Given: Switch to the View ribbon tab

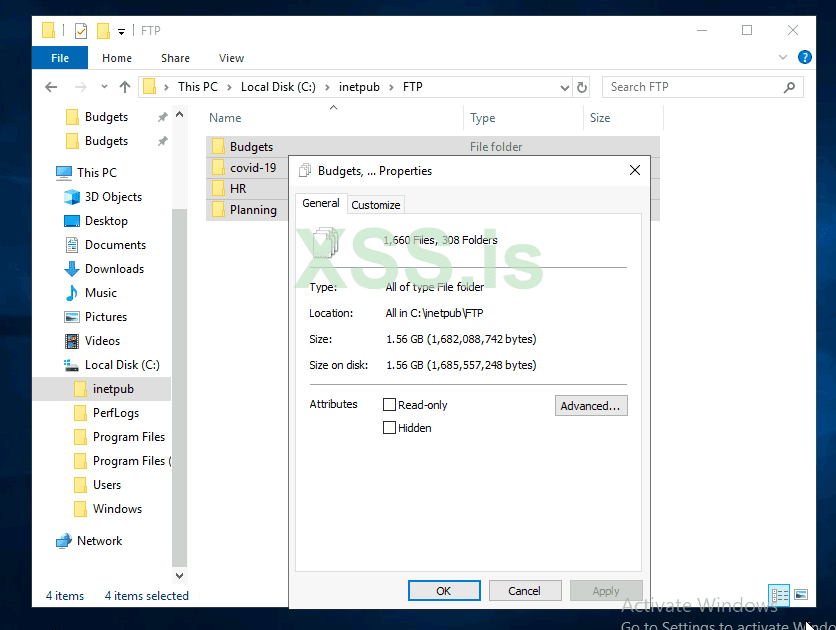Looking at the screenshot, I should [x=231, y=58].
